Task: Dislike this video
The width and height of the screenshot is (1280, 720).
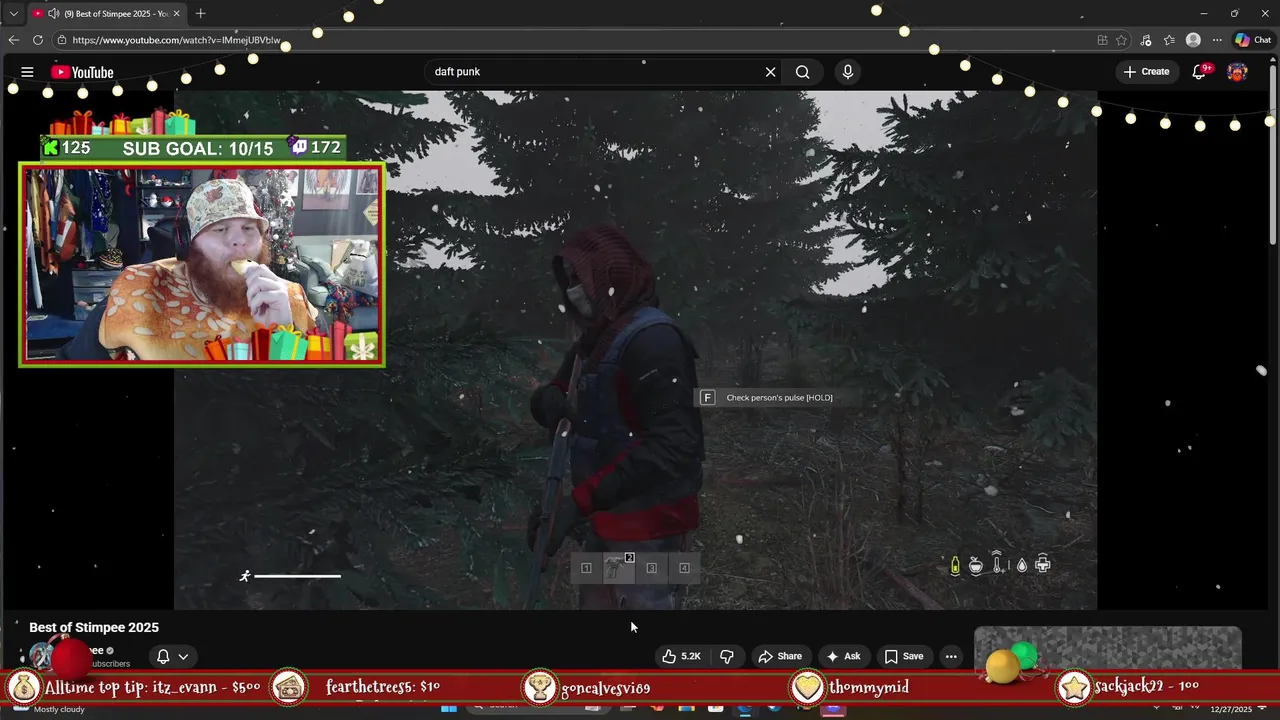Action: coord(727,656)
